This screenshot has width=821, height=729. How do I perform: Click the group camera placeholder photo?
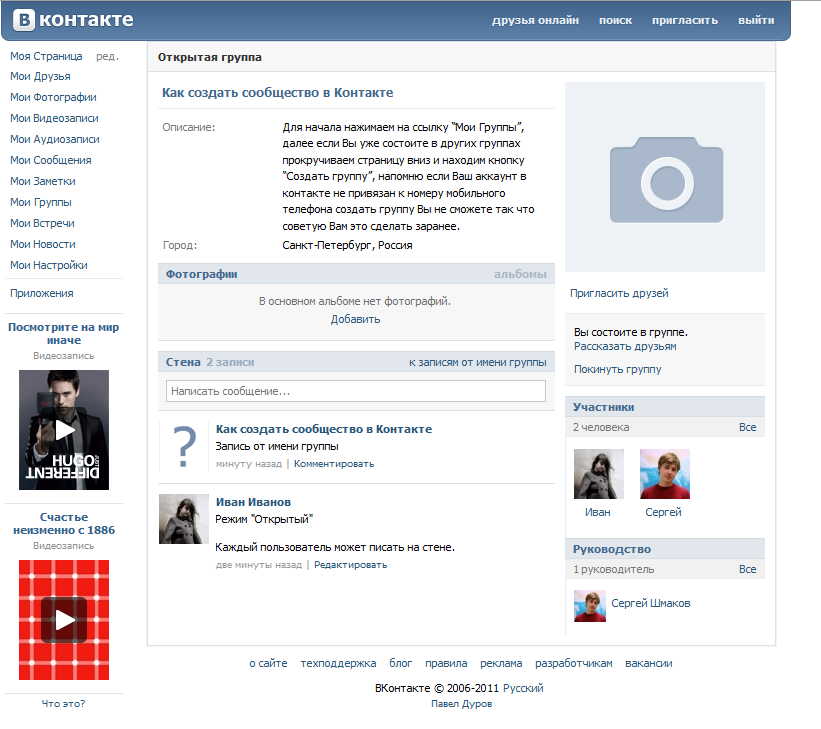665,177
